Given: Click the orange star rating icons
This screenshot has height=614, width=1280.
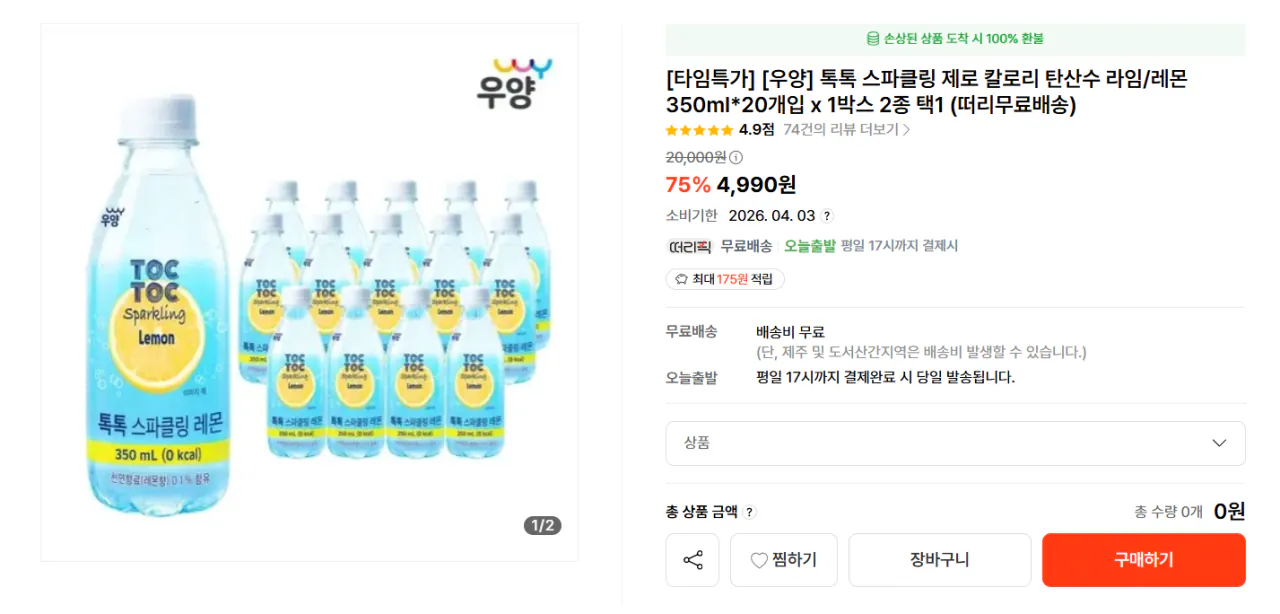Looking at the screenshot, I should (x=695, y=130).
